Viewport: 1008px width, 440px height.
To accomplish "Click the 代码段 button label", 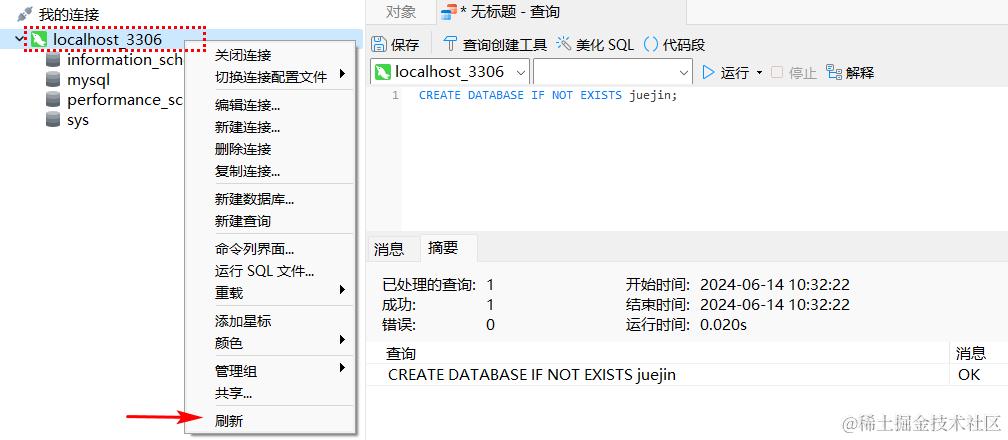I will point(684,44).
